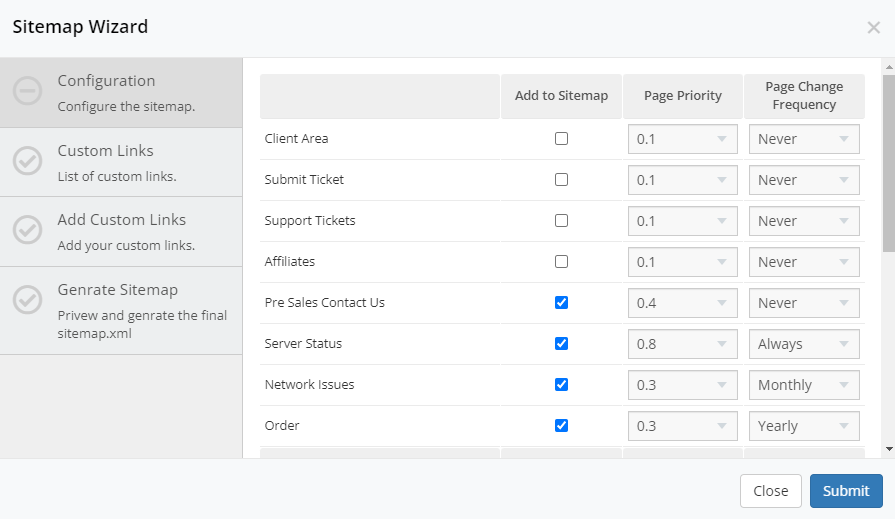This screenshot has height=519, width=895.
Task: Uncheck the Server Status sitemap checkbox
Action: point(561,344)
